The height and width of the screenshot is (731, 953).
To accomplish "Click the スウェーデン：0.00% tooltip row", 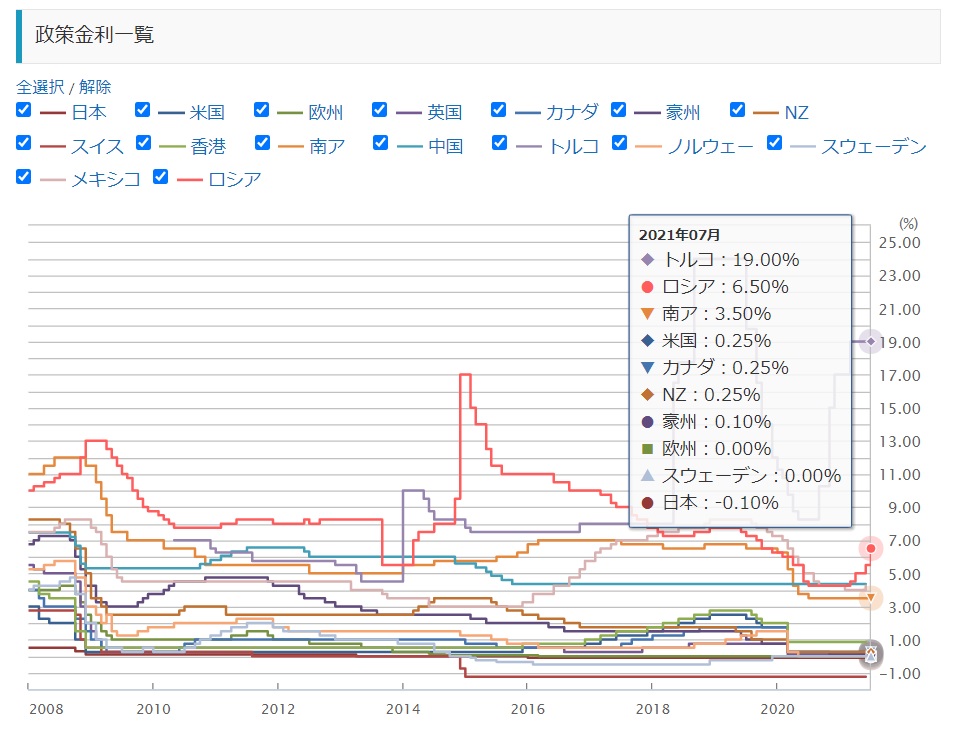I will (741, 476).
